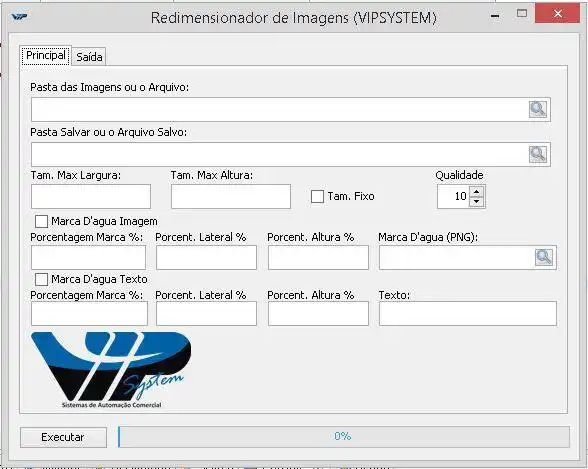Focus image watermark Porcentagem Marca % field

[x=88, y=257]
